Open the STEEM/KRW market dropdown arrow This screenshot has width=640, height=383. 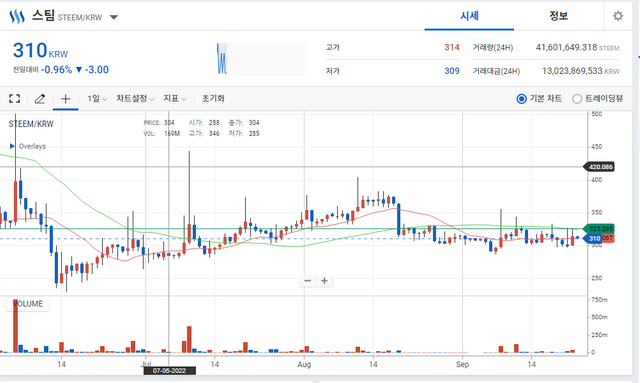114,17
